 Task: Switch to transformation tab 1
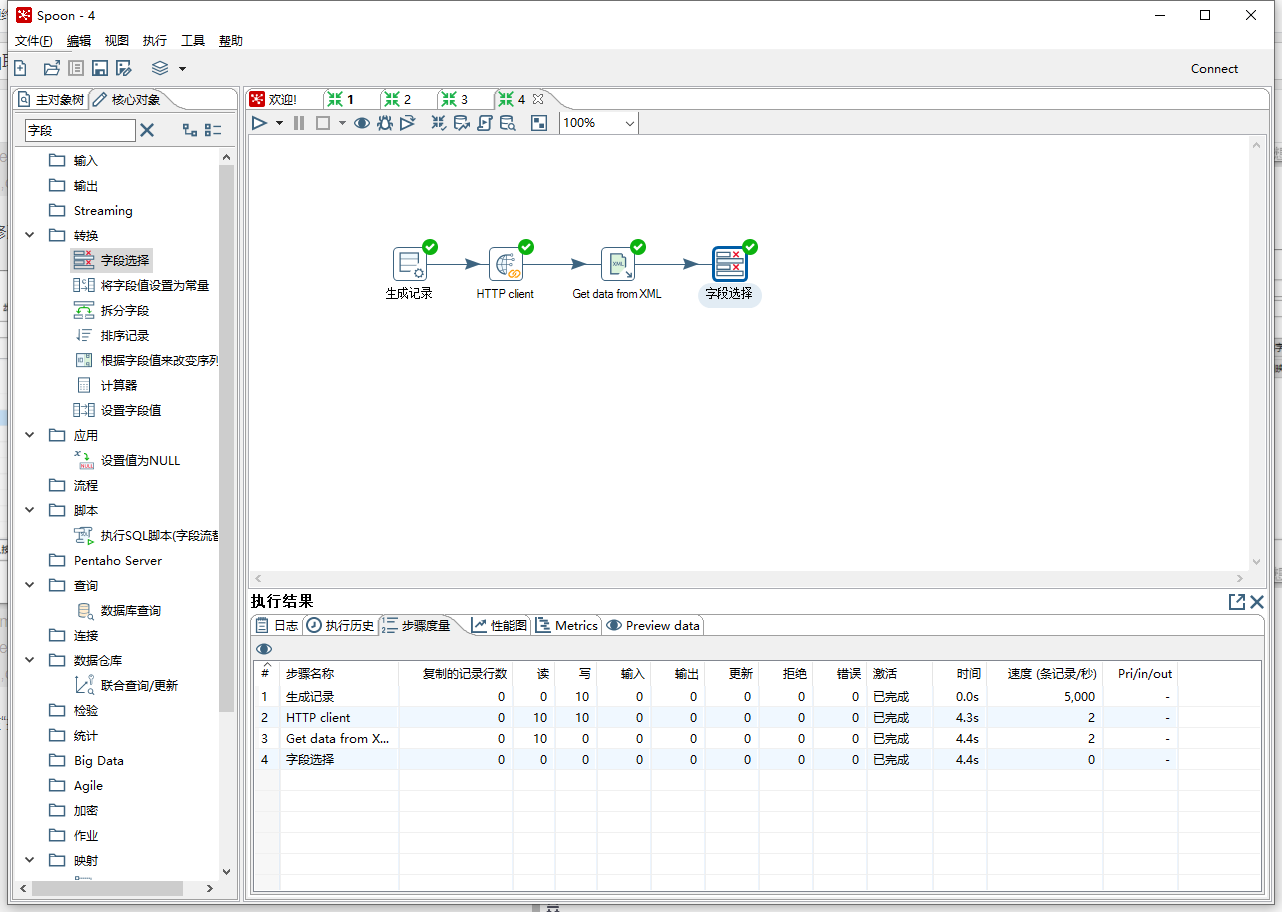click(x=340, y=100)
